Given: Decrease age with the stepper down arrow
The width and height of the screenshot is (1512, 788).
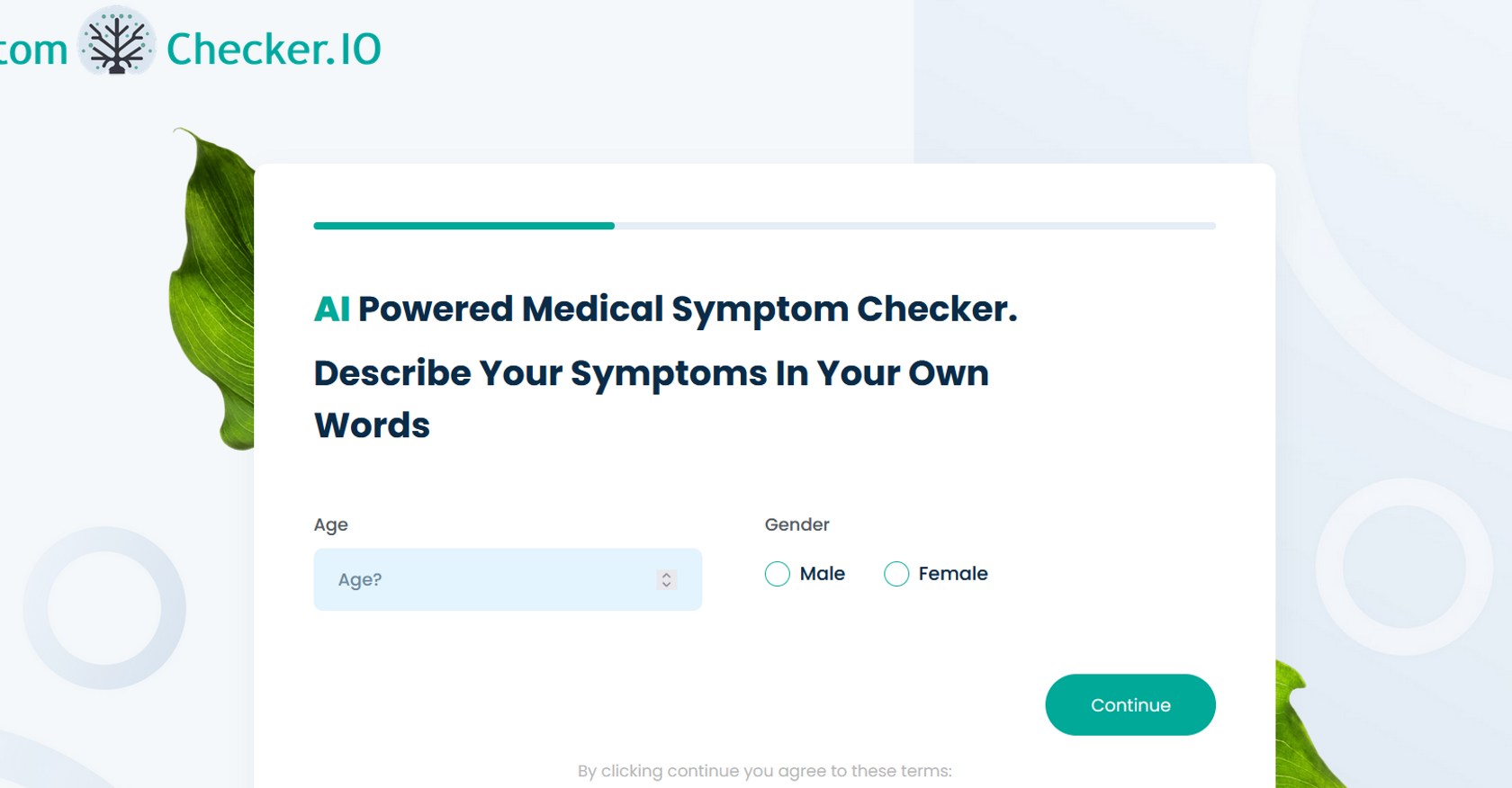Looking at the screenshot, I should click(x=666, y=585).
